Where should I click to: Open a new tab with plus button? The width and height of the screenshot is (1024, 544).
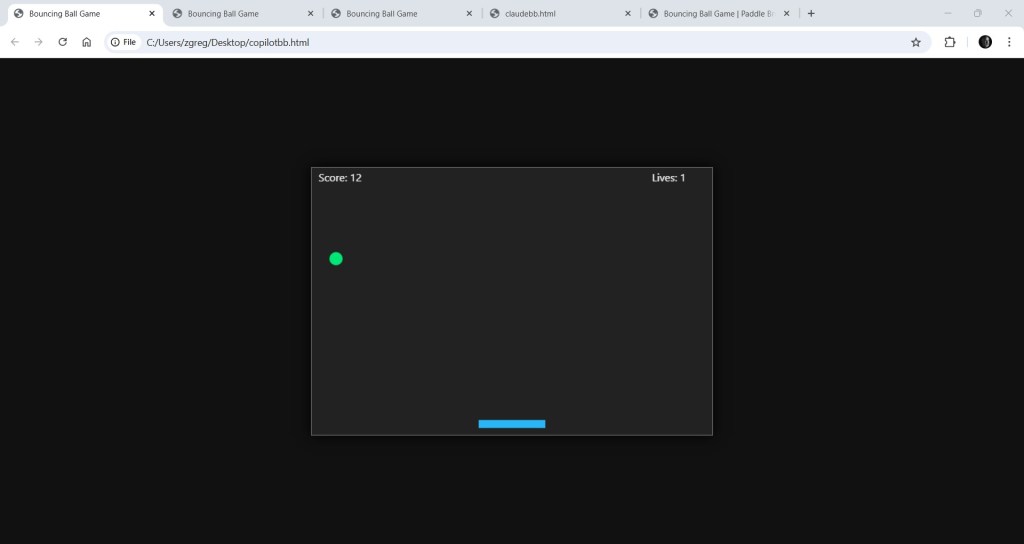pyautogui.click(x=811, y=14)
